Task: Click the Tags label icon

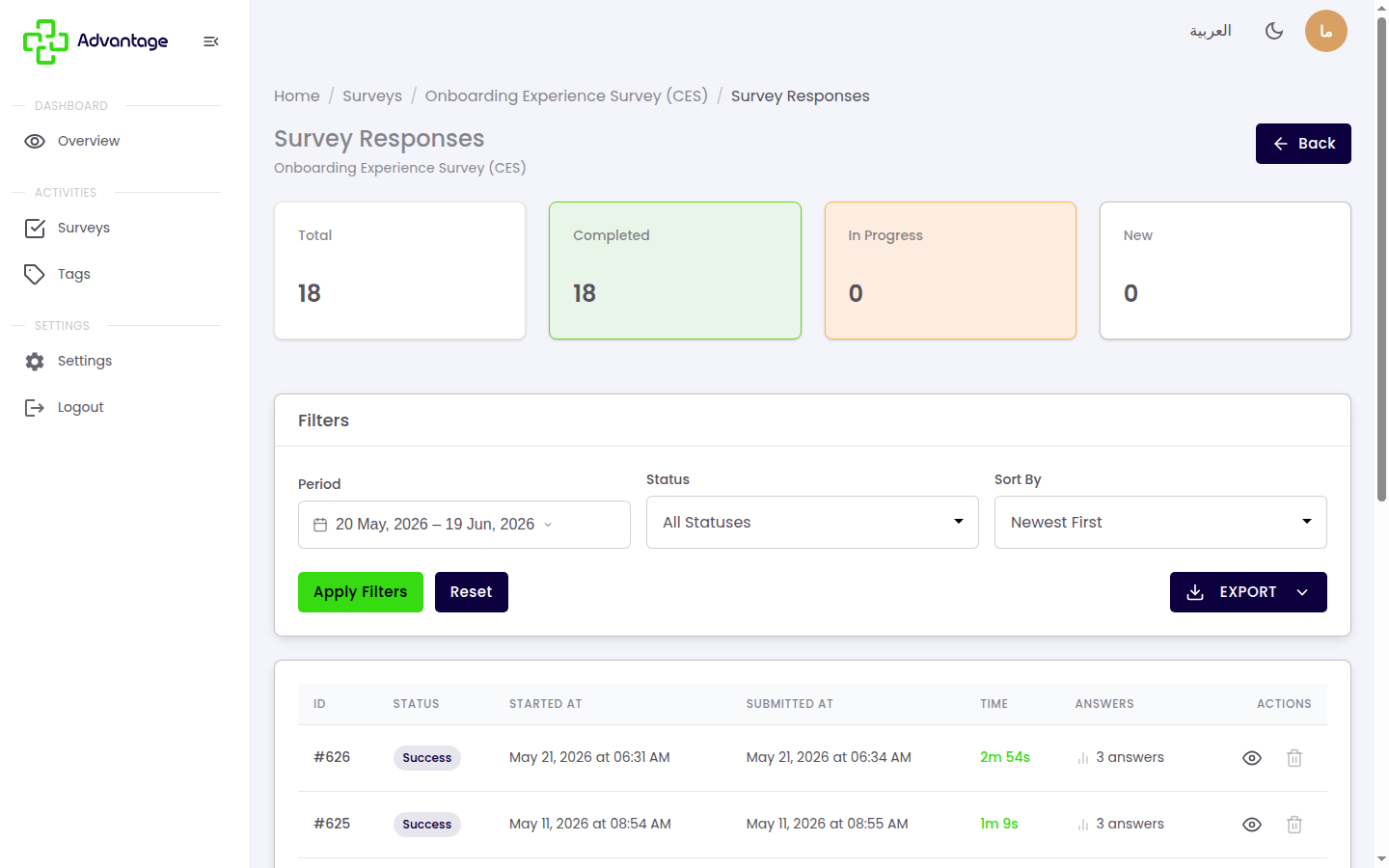Action: tap(35, 274)
